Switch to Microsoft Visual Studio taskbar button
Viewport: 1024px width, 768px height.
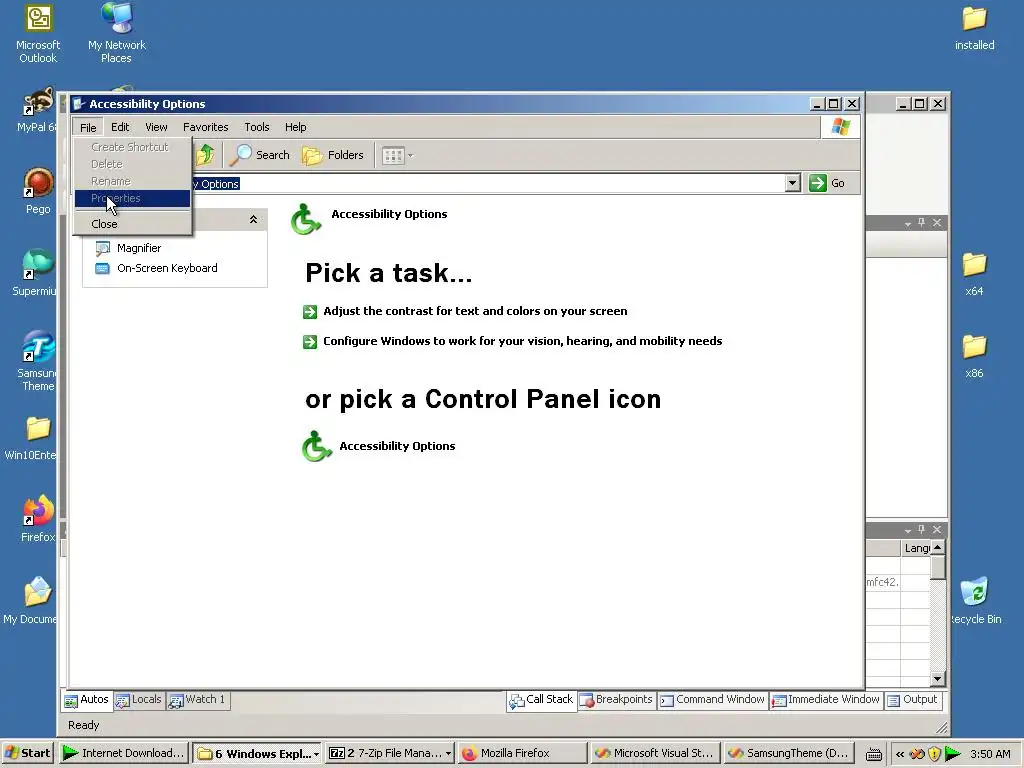655,754
